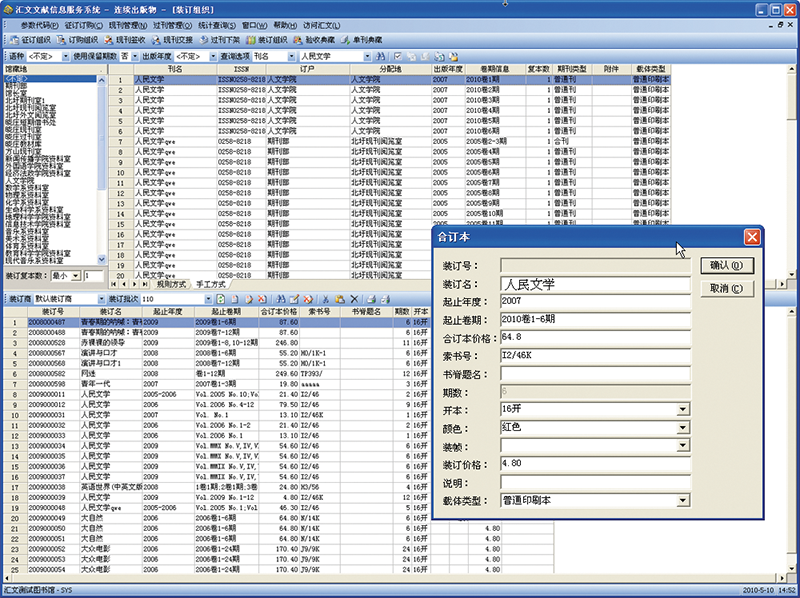
Task: Click the 刊名 column header
Action: pos(175,69)
